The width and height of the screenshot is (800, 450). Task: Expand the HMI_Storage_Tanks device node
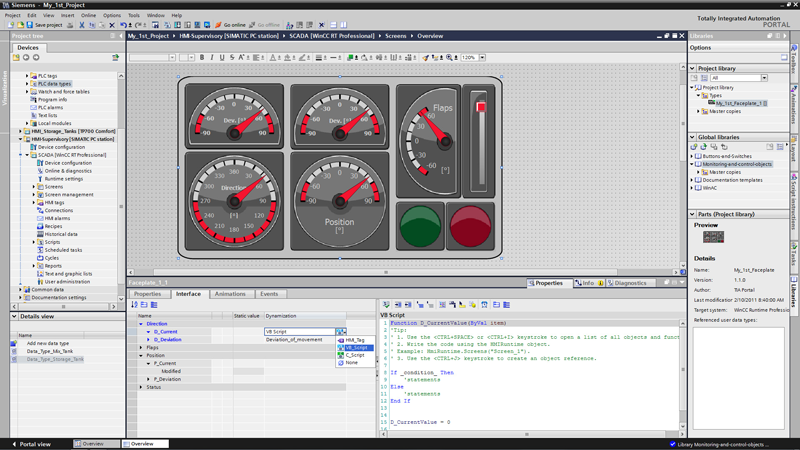[x=20, y=131]
